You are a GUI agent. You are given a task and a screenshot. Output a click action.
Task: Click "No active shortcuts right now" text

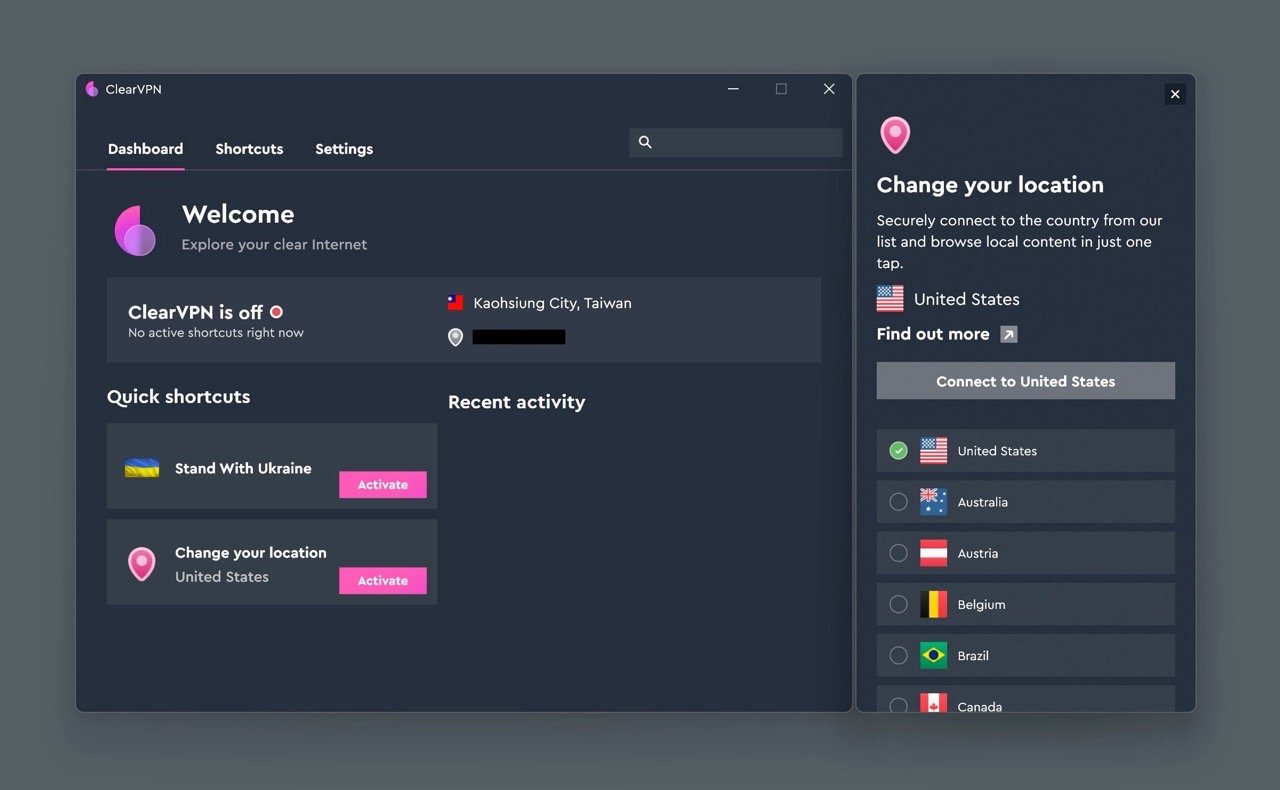pos(216,333)
